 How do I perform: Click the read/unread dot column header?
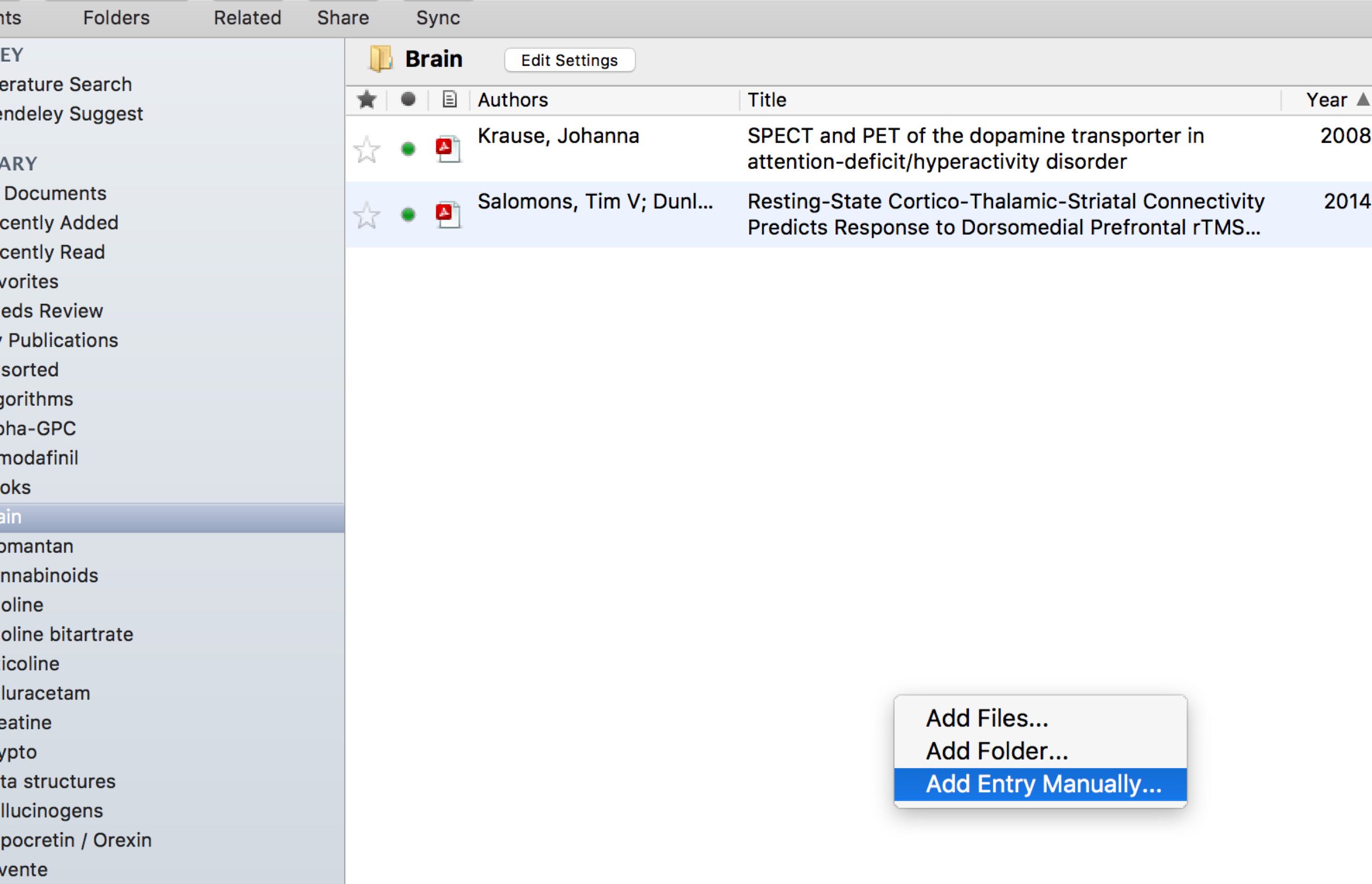tap(408, 100)
